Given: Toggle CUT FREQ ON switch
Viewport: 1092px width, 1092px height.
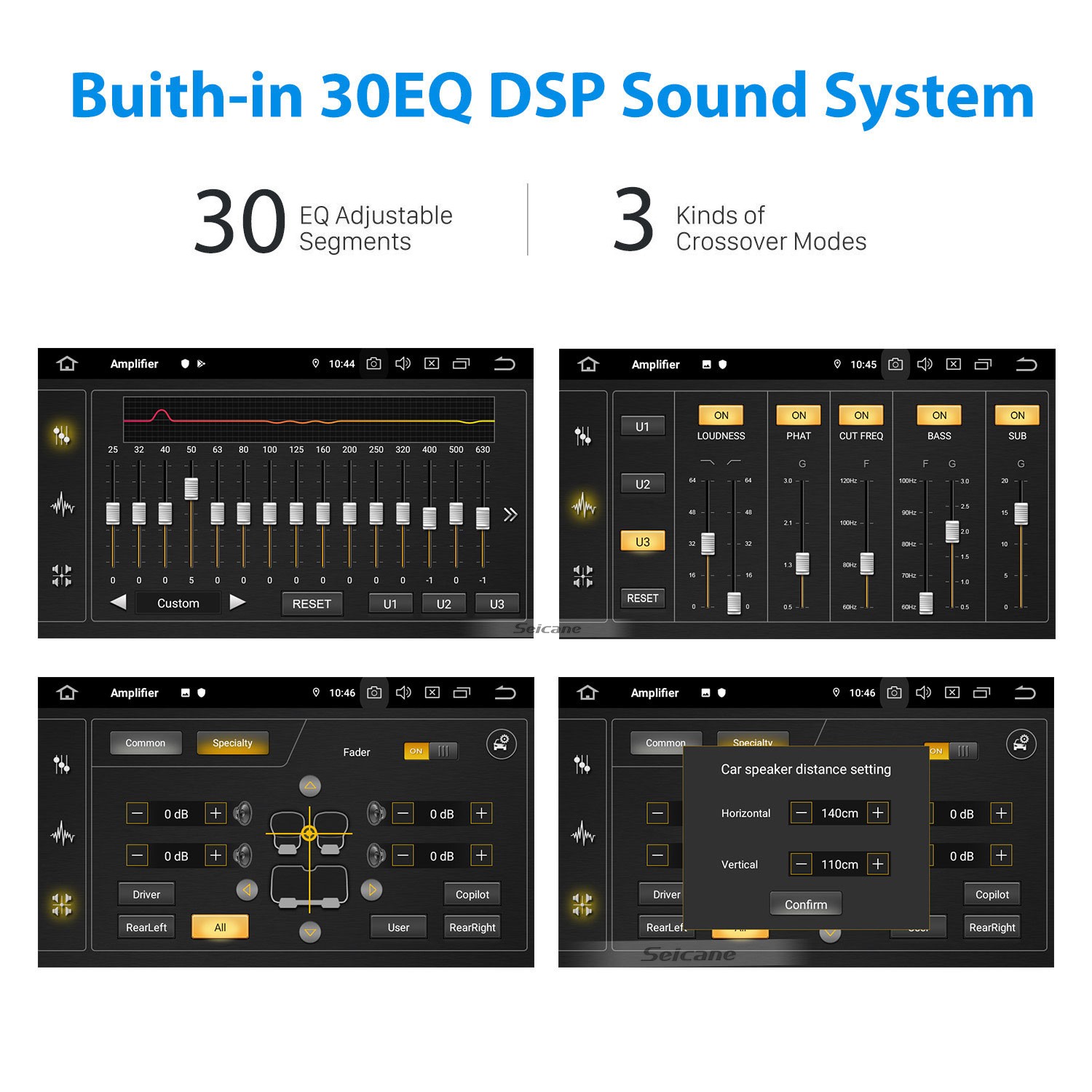Looking at the screenshot, I should (x=861, y=415).
